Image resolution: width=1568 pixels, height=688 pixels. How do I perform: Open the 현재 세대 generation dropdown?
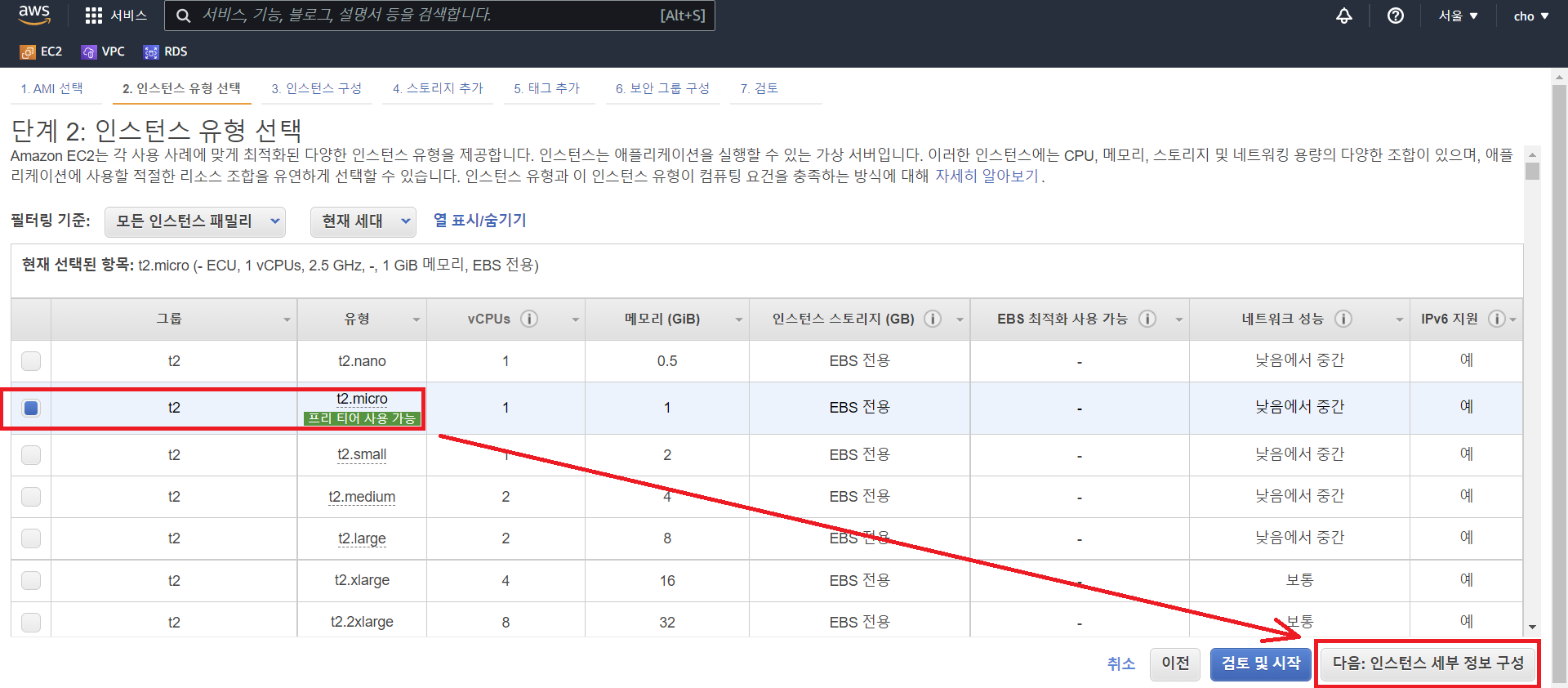coord(363,221)
